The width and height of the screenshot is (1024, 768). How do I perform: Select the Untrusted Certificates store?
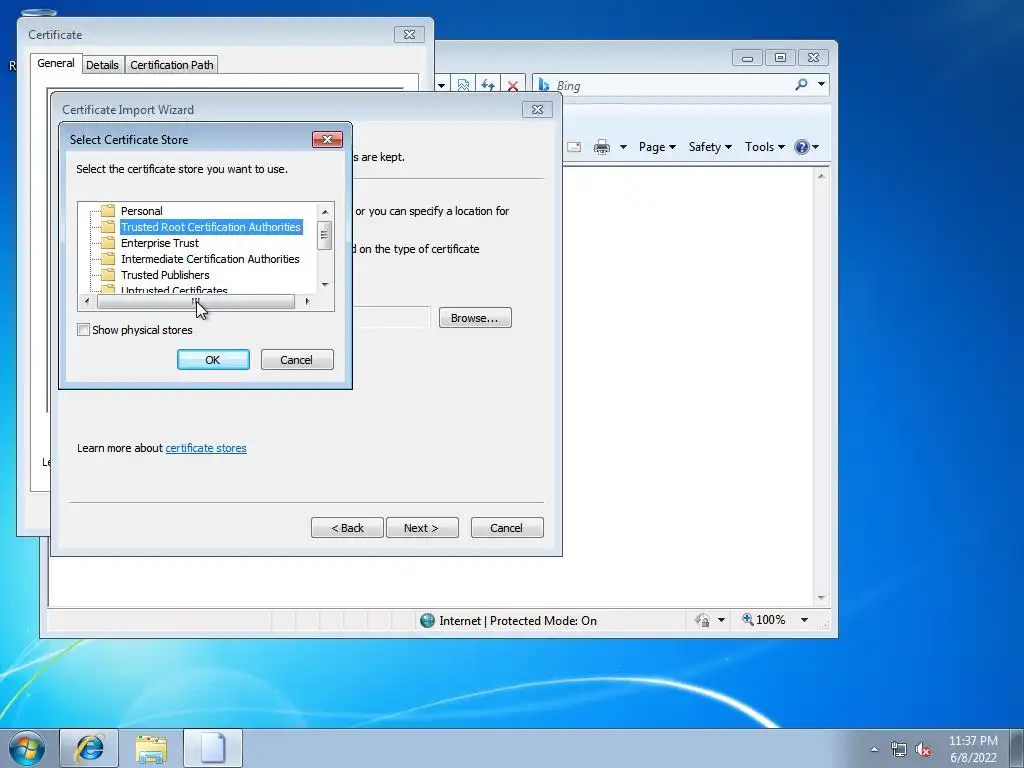click(x=174, y=289)
